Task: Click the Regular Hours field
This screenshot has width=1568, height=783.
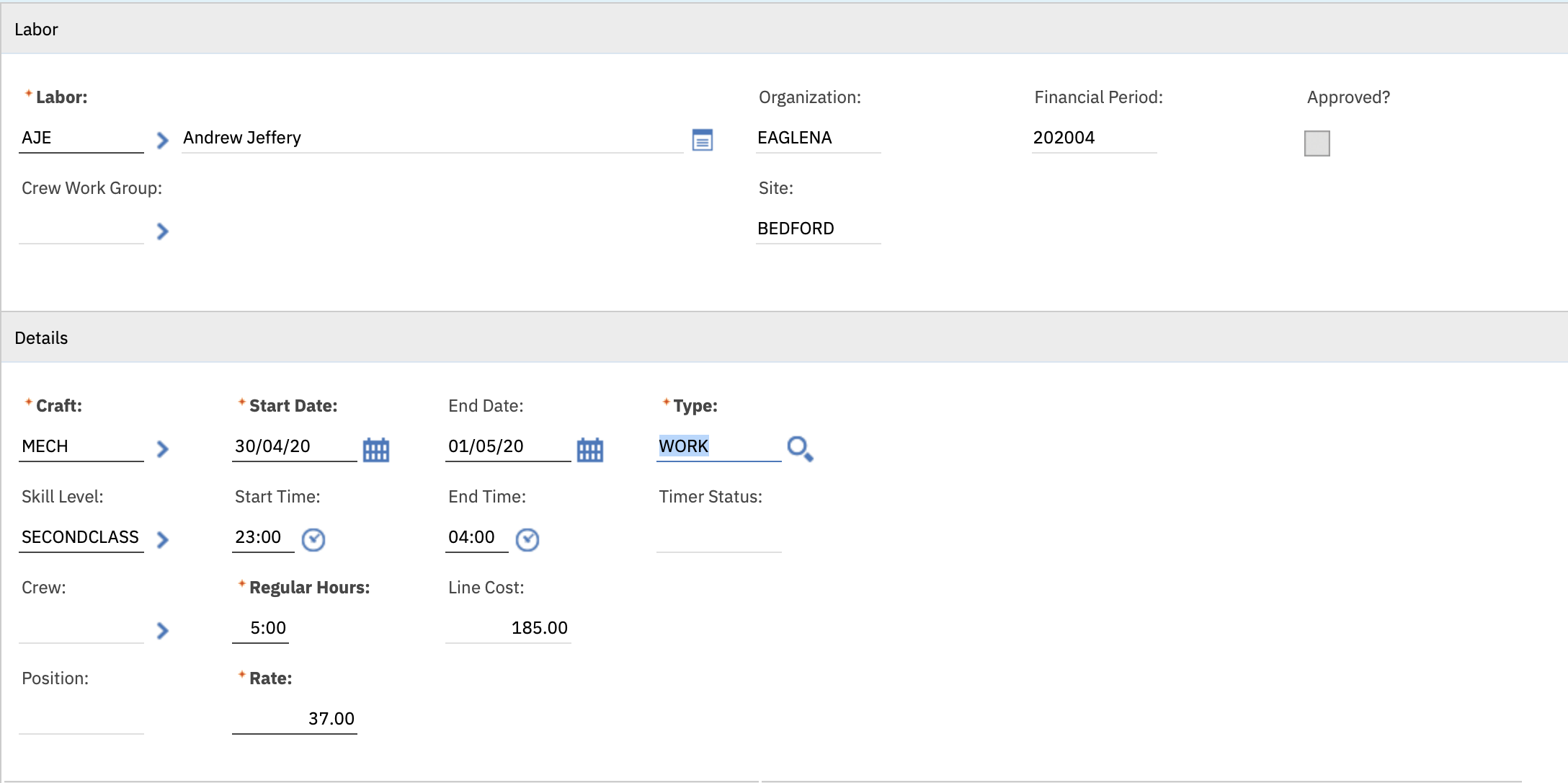Action: (261, 628)
